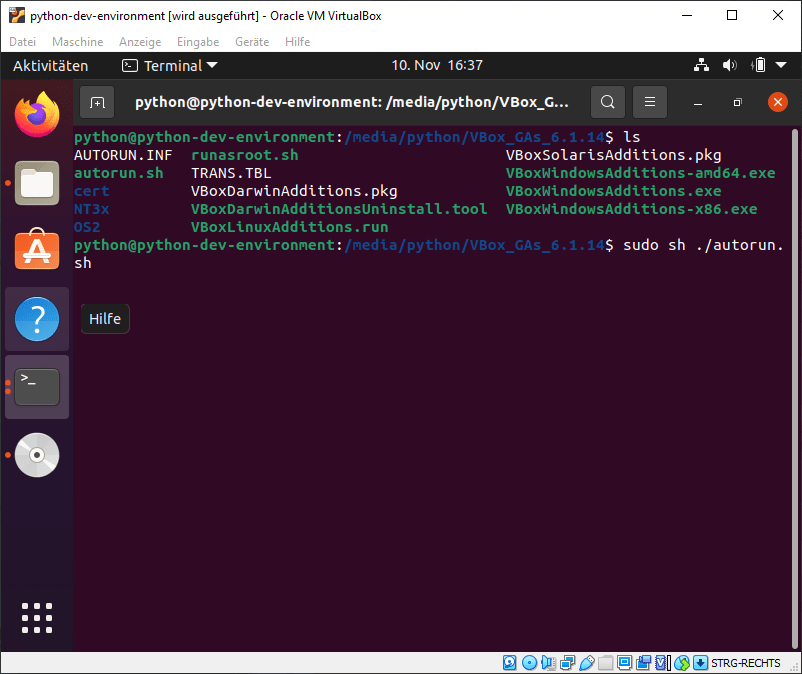Open a new terminal tab with the plus icon
The height and width of the screenshot is (674, 802).
97,102
